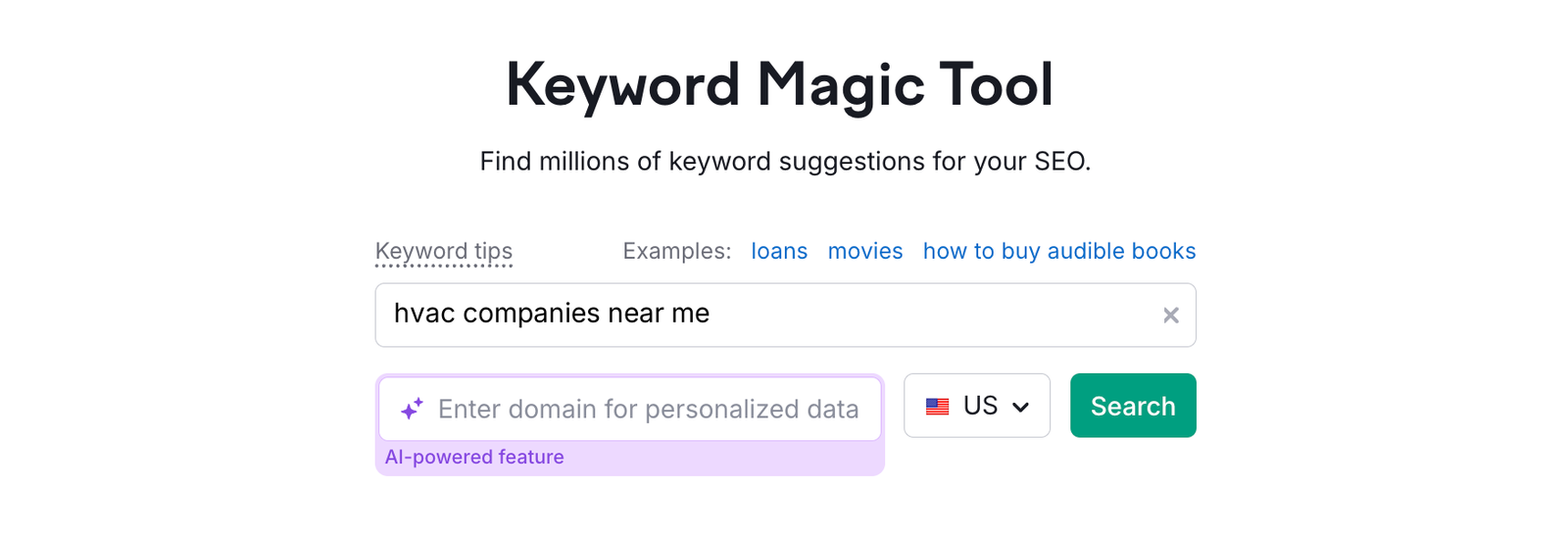Viewport: 1568px width, 537px height.
Task: Click the 'AI-powered feature' label
Action: point(474,457)
